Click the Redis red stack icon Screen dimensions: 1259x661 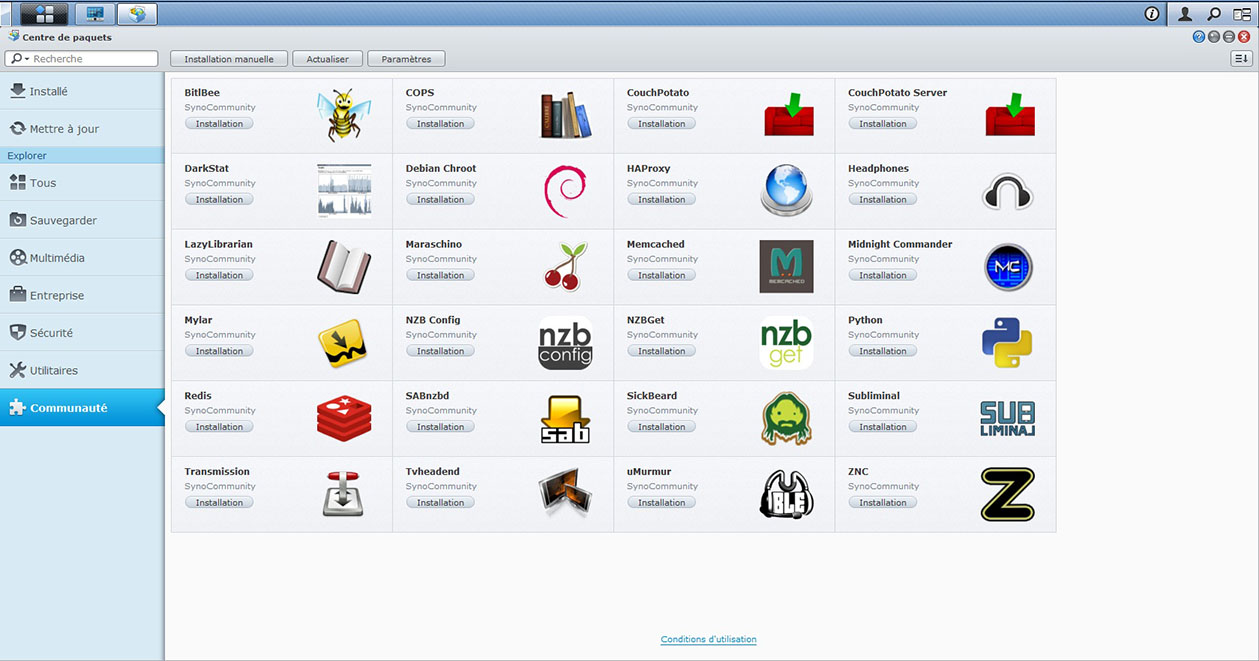point(344,419)
